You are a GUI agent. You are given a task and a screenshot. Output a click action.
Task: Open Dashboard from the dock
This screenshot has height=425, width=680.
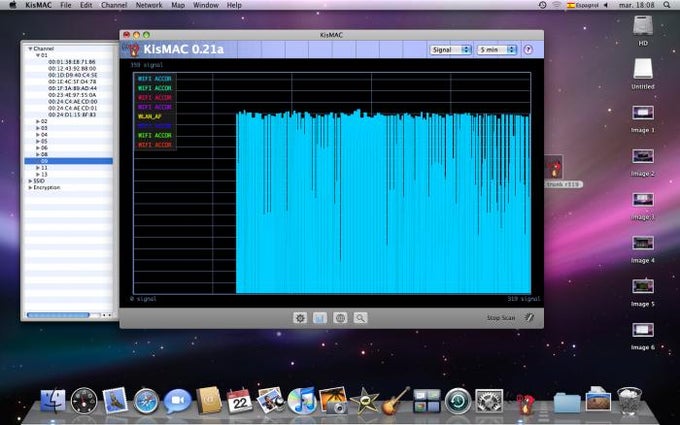click(84, 400)
